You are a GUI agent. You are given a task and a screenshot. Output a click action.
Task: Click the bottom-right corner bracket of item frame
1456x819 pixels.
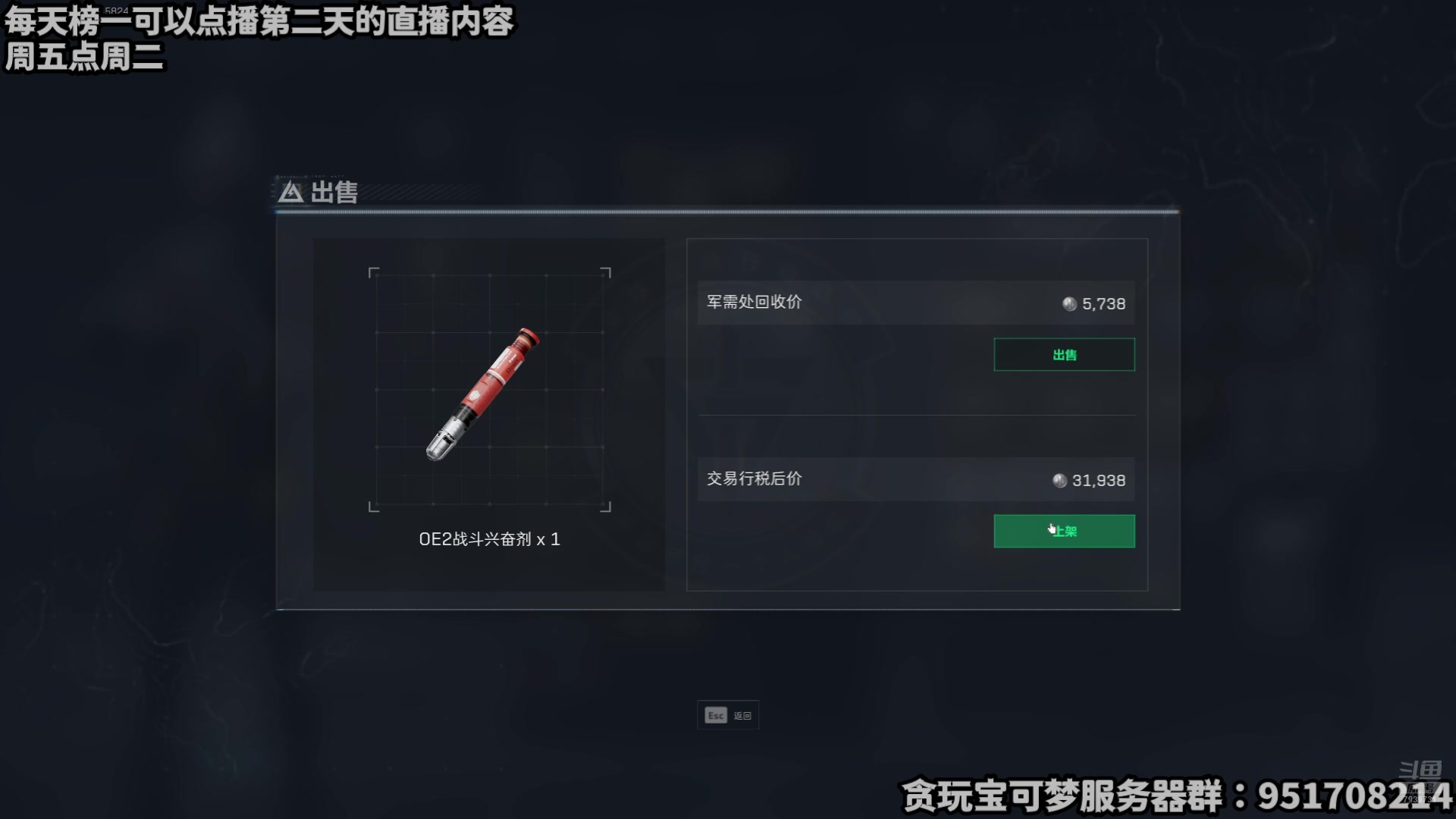coord(606,507)
